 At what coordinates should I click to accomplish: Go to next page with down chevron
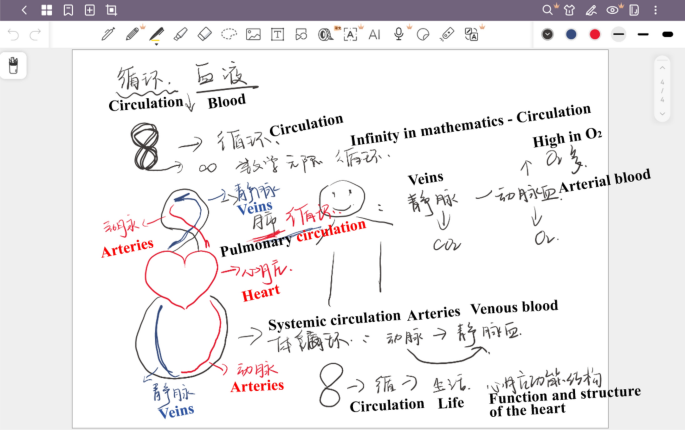coord(662,114)
